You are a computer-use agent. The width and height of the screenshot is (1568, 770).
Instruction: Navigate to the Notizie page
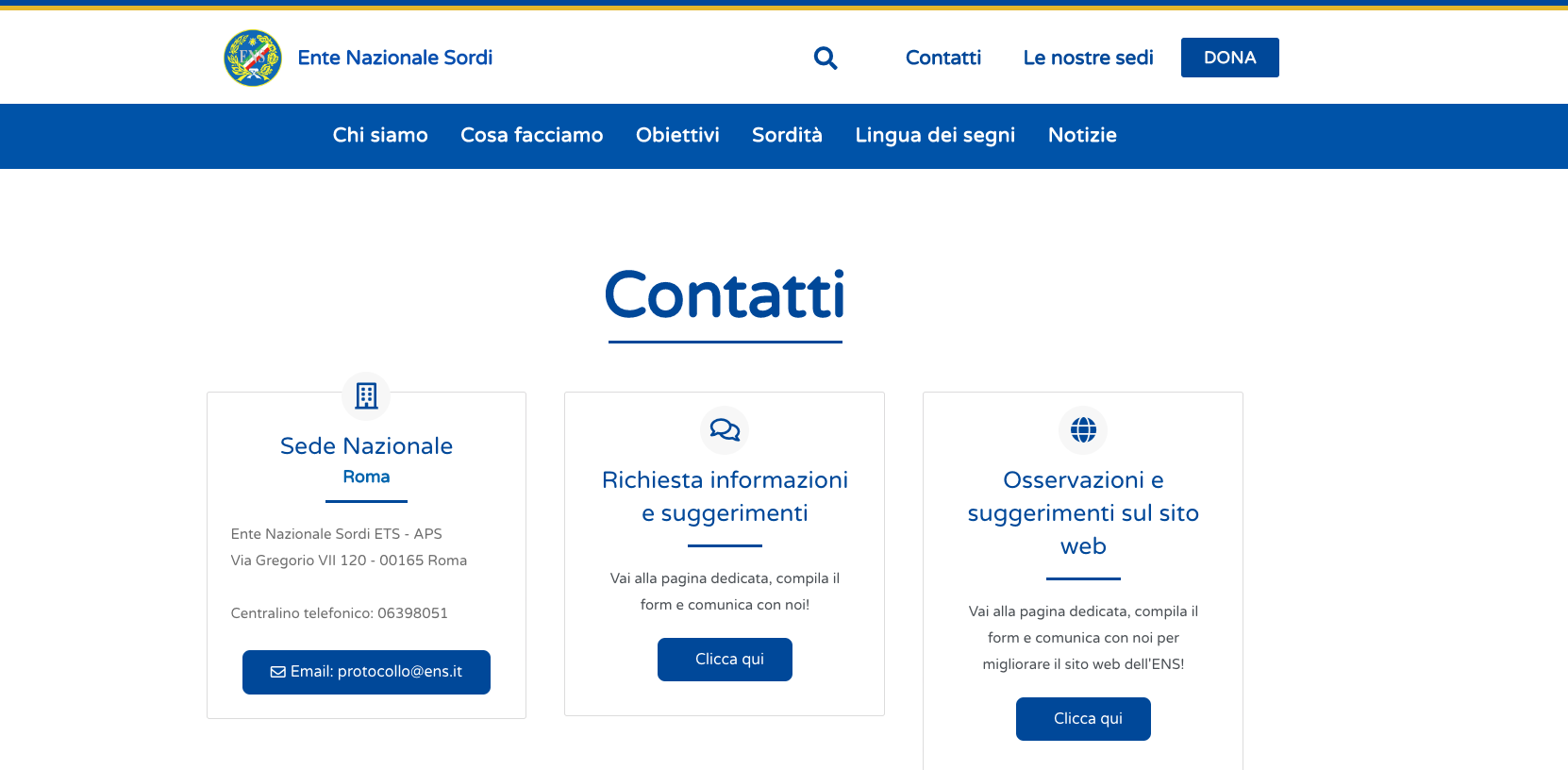[1082, 135]
